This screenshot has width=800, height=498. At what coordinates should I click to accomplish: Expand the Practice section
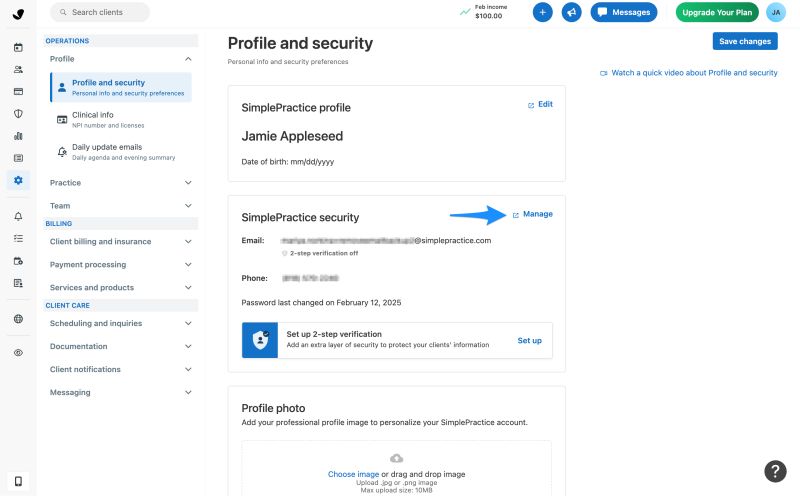click(x=120, y=183)
